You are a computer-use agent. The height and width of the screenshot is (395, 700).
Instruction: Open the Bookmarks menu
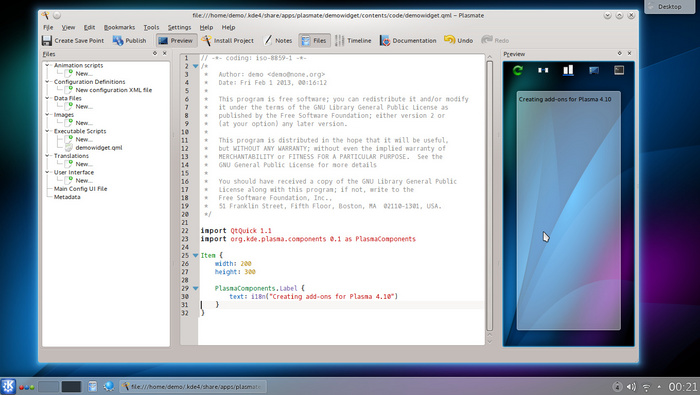coord(119,27)
